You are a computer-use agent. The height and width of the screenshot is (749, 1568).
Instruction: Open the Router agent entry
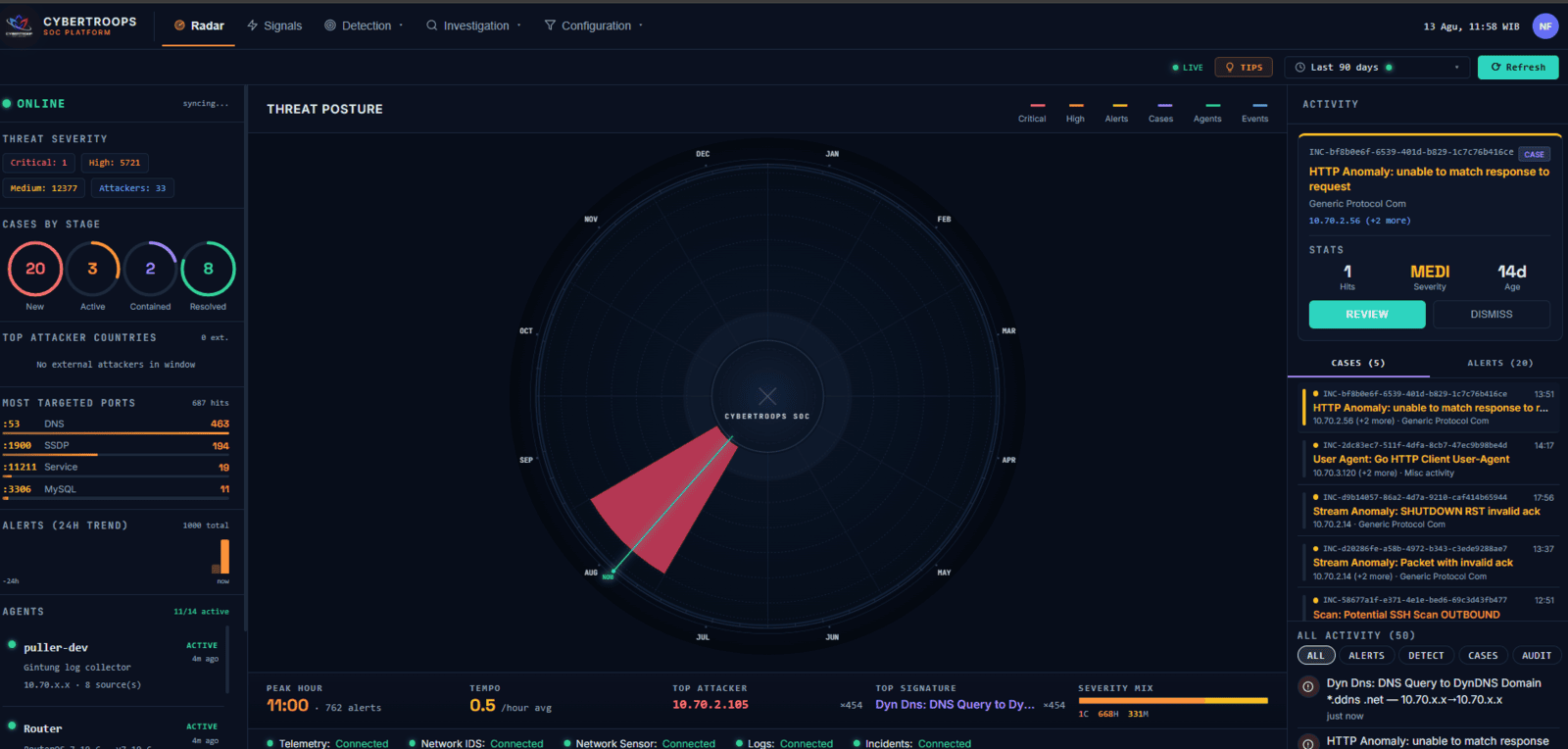point(116,733)
